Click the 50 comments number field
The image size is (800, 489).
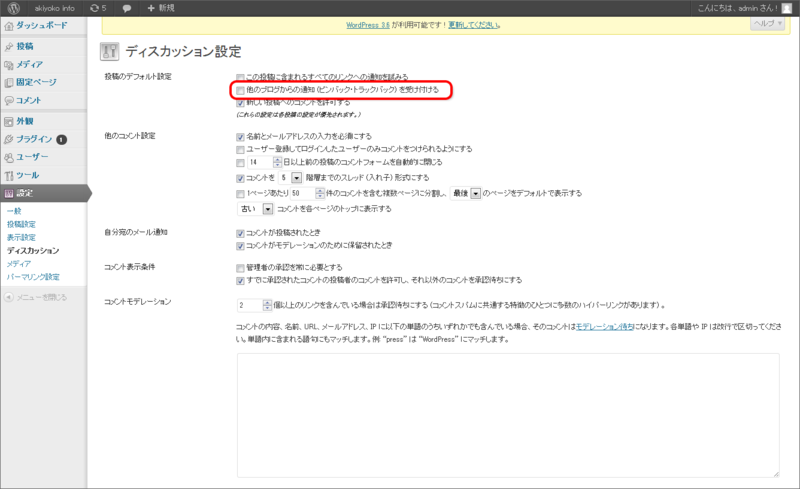click(303, 193)
